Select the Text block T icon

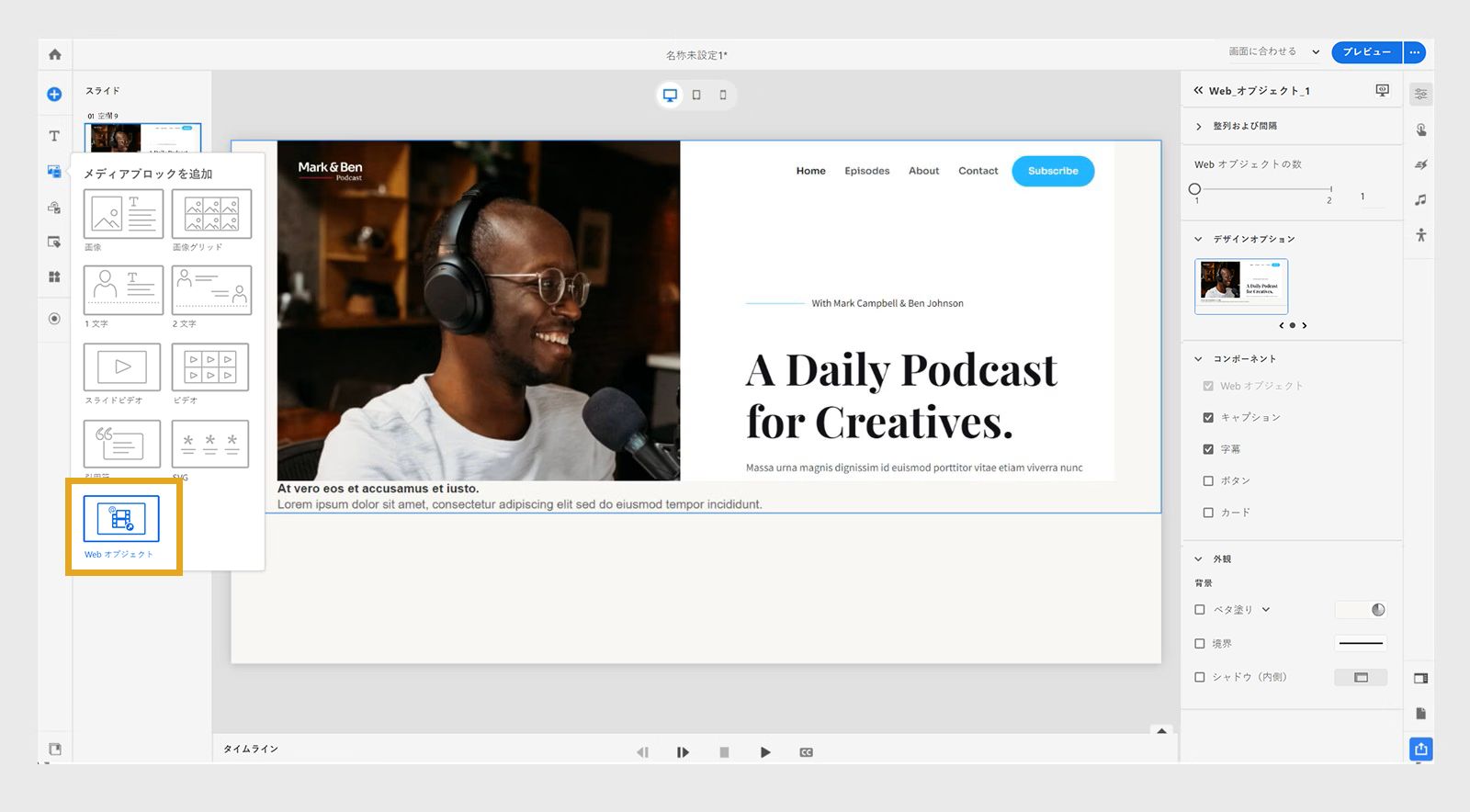(54, 136)
